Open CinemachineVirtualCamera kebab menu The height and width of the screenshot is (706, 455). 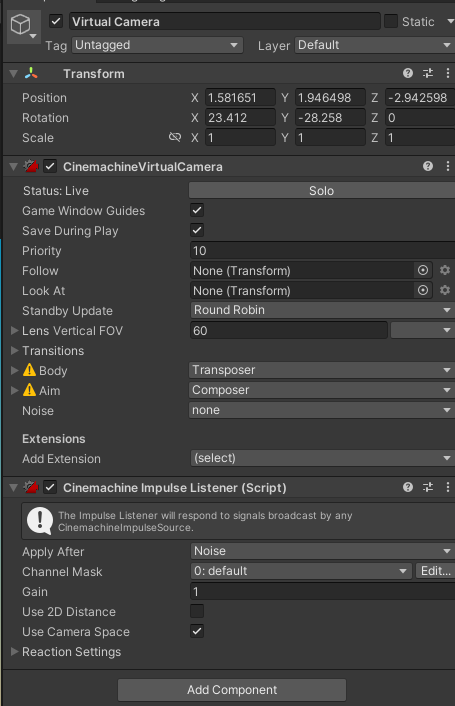(x=447, y=166)
